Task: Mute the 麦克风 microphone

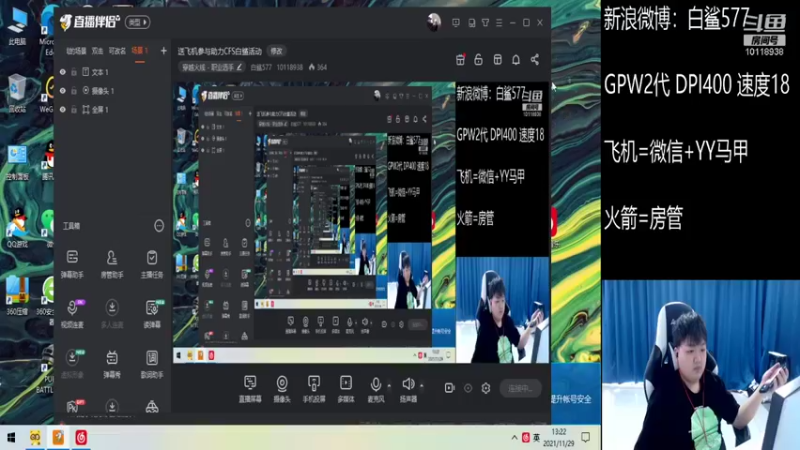Action: [376, 389]
